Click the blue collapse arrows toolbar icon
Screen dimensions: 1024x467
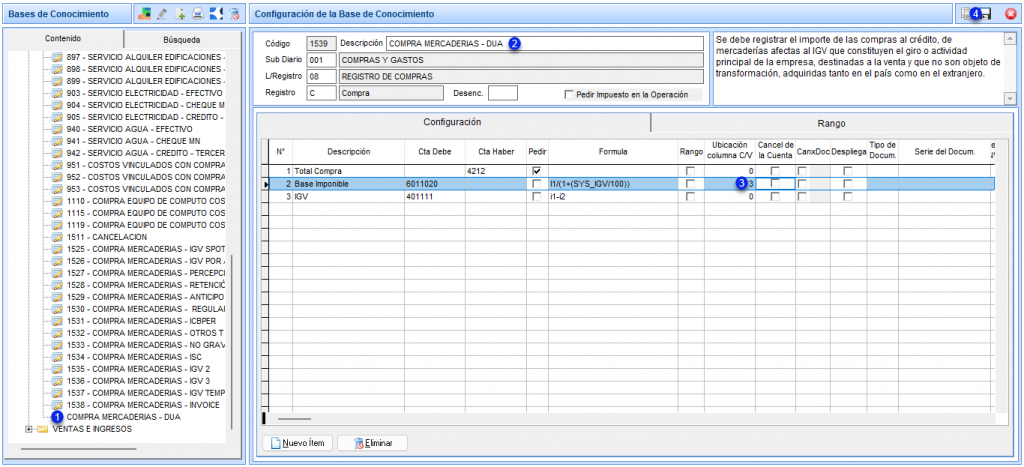point(216,13)
